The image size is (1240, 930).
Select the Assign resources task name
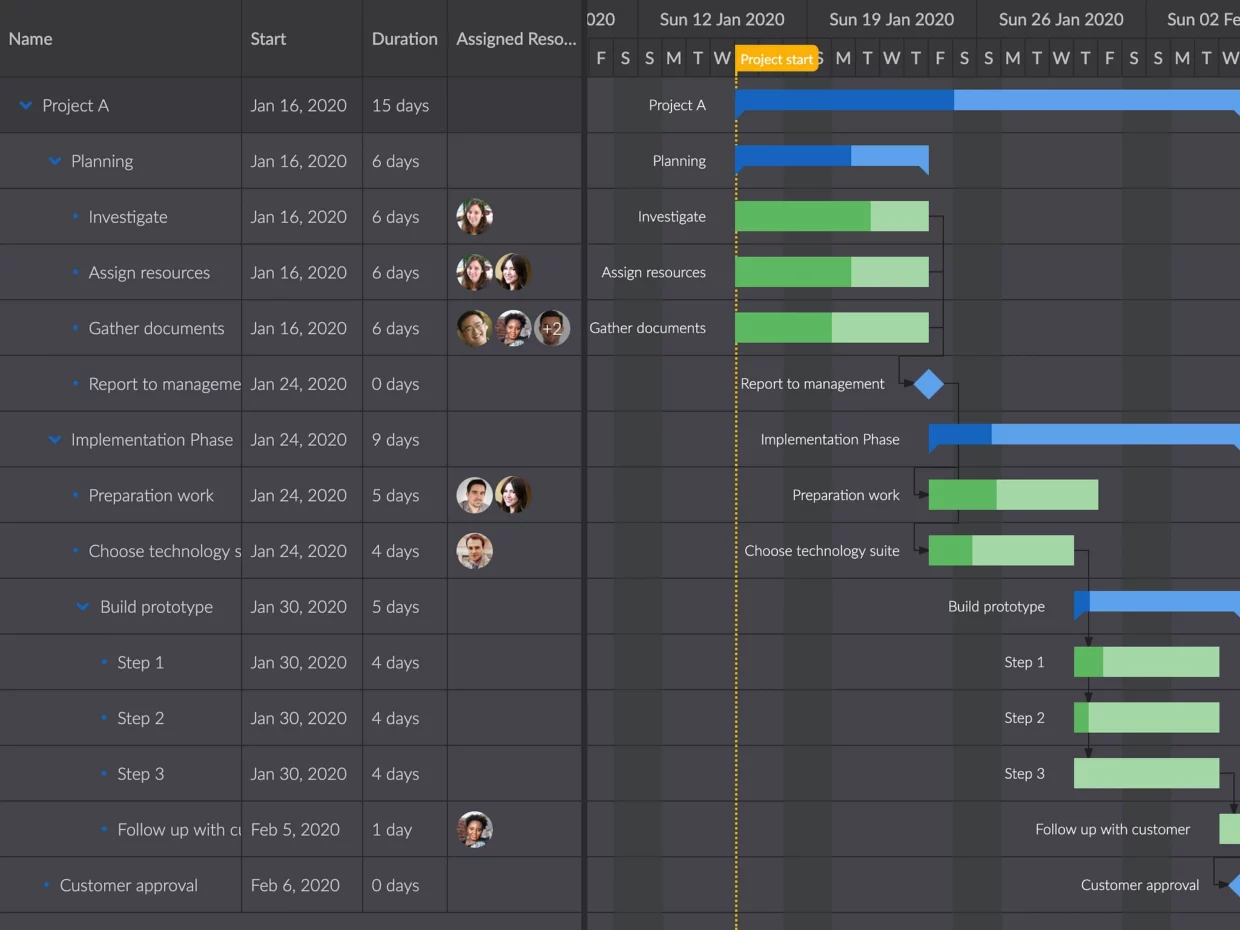pos(149,273)
